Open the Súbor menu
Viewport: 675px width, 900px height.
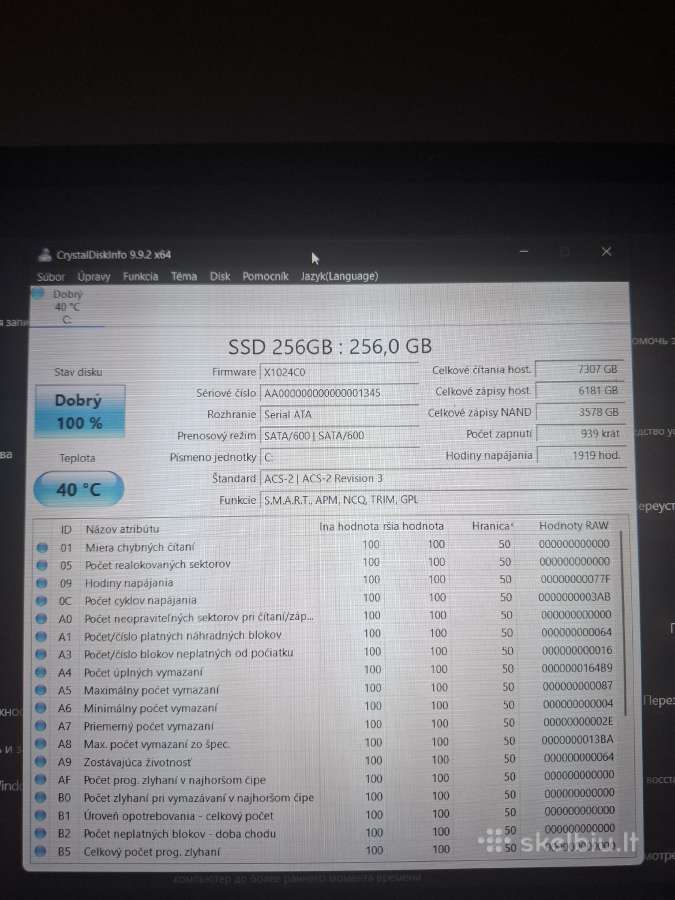click(x=51, y=277)
